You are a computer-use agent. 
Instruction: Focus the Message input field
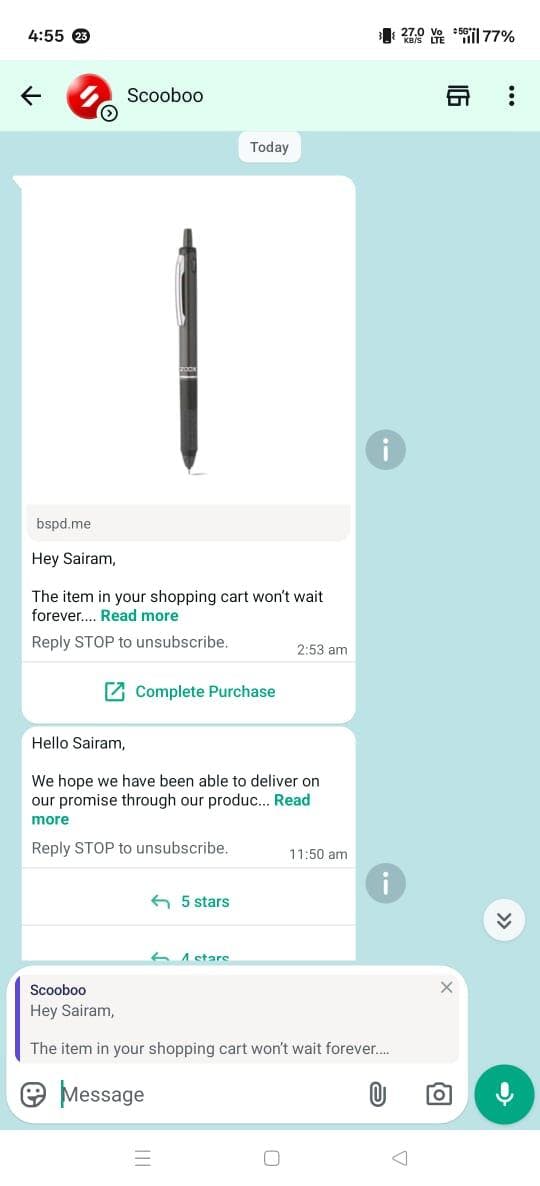(208, 1094)
